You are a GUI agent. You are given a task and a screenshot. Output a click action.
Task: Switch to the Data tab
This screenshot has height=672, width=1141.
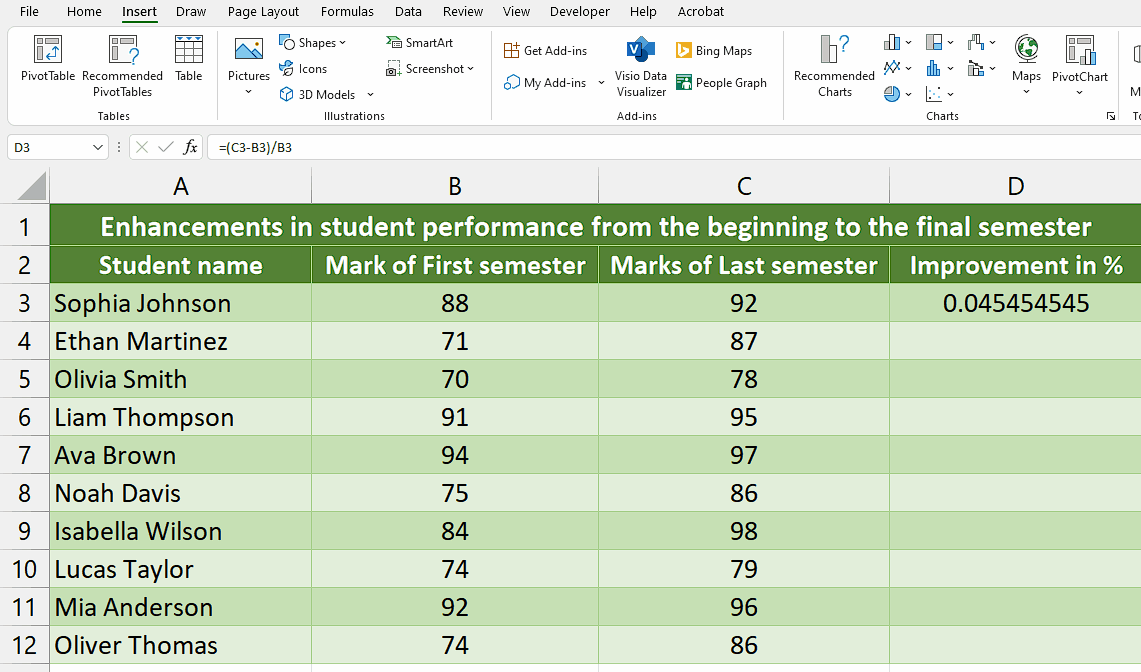pyautogui.click(x=408, y=12)
